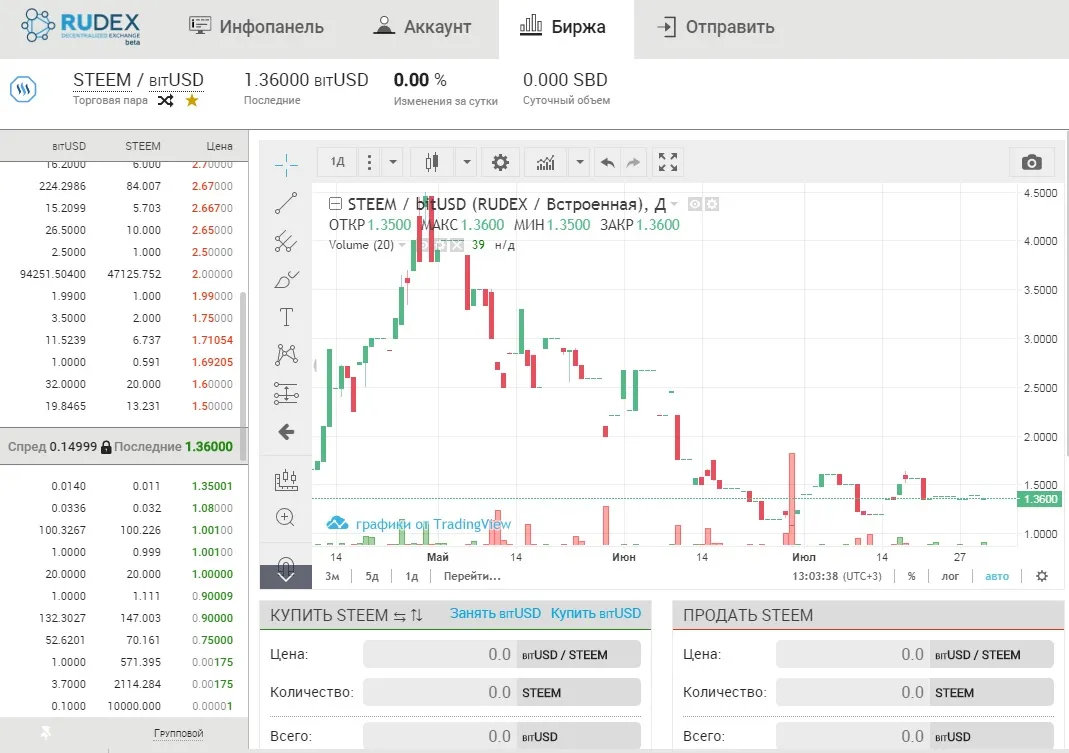
Task: Undo last chart action
Action: pyautogui.click(x=607, y=162)
